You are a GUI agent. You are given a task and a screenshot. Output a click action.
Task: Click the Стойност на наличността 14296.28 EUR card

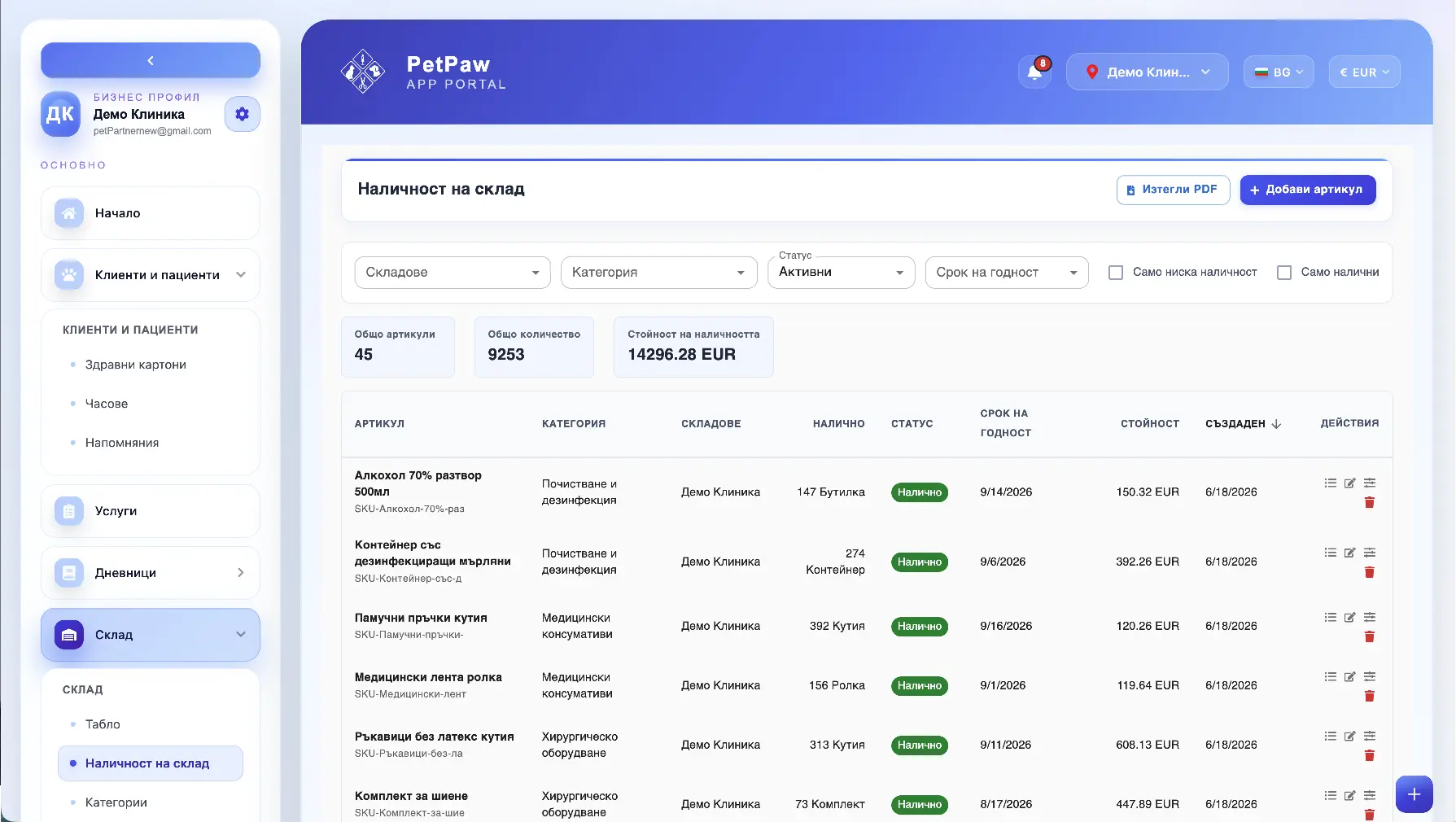pos(693,347)
